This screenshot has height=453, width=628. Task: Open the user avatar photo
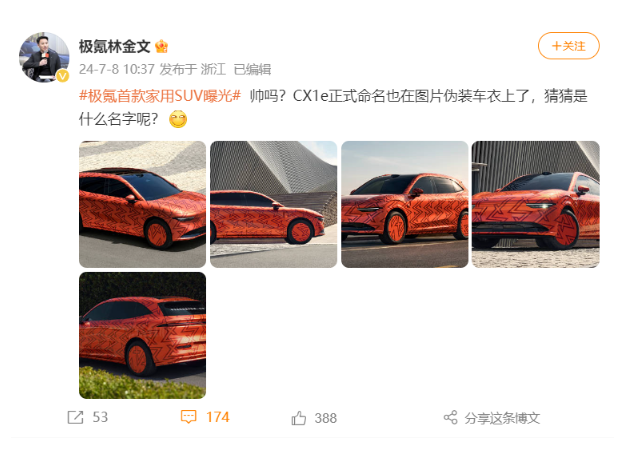point(44,57)
